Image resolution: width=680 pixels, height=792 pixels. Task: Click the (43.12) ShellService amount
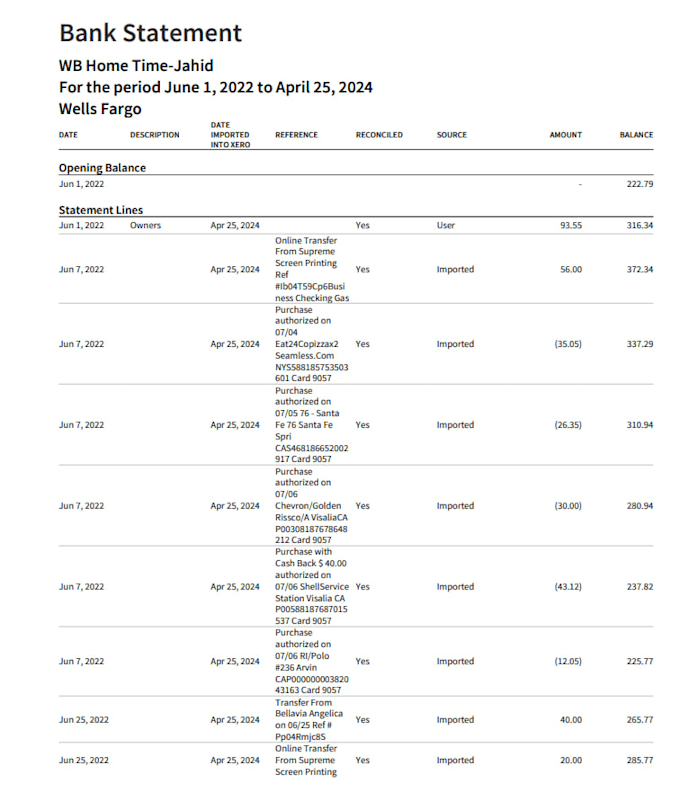click(x=568, y=586)
